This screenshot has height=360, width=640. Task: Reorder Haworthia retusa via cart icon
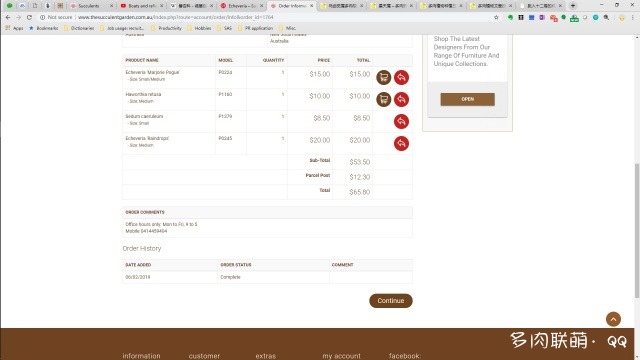click(x=384, y=100)
